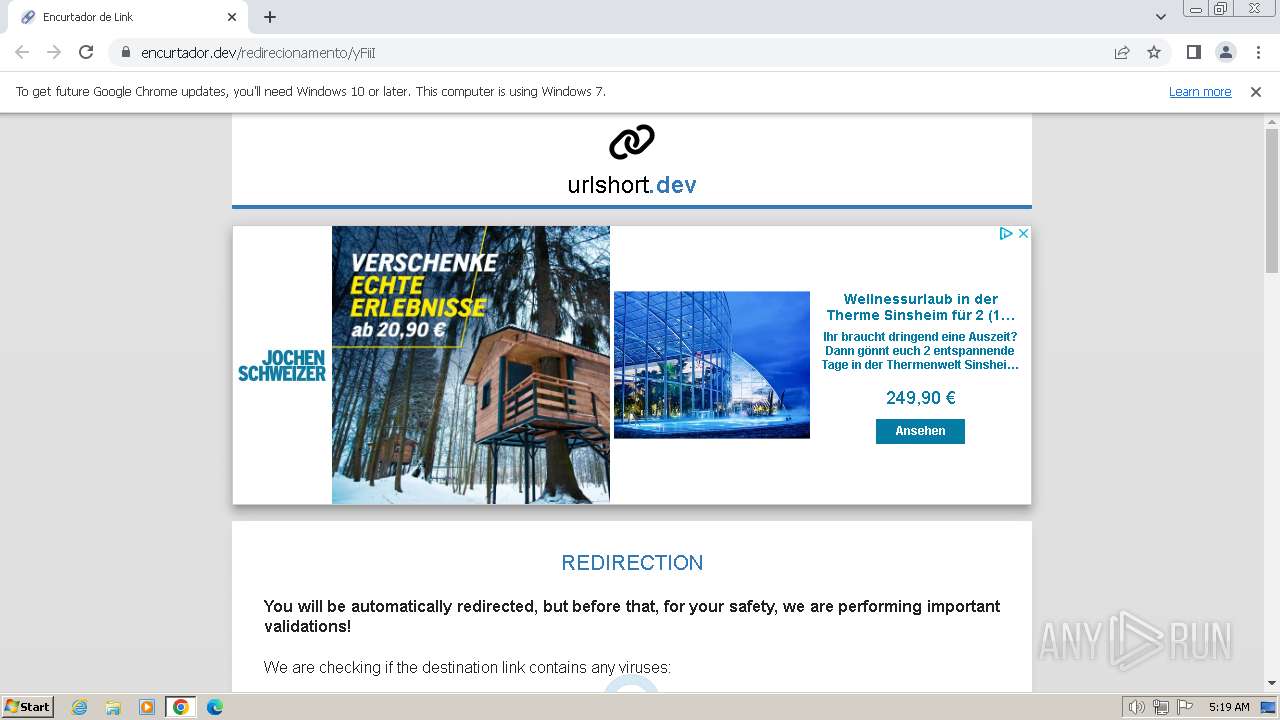Click the 249,90 € price text
Screen dimensions: 1280x720
(921, 398)
